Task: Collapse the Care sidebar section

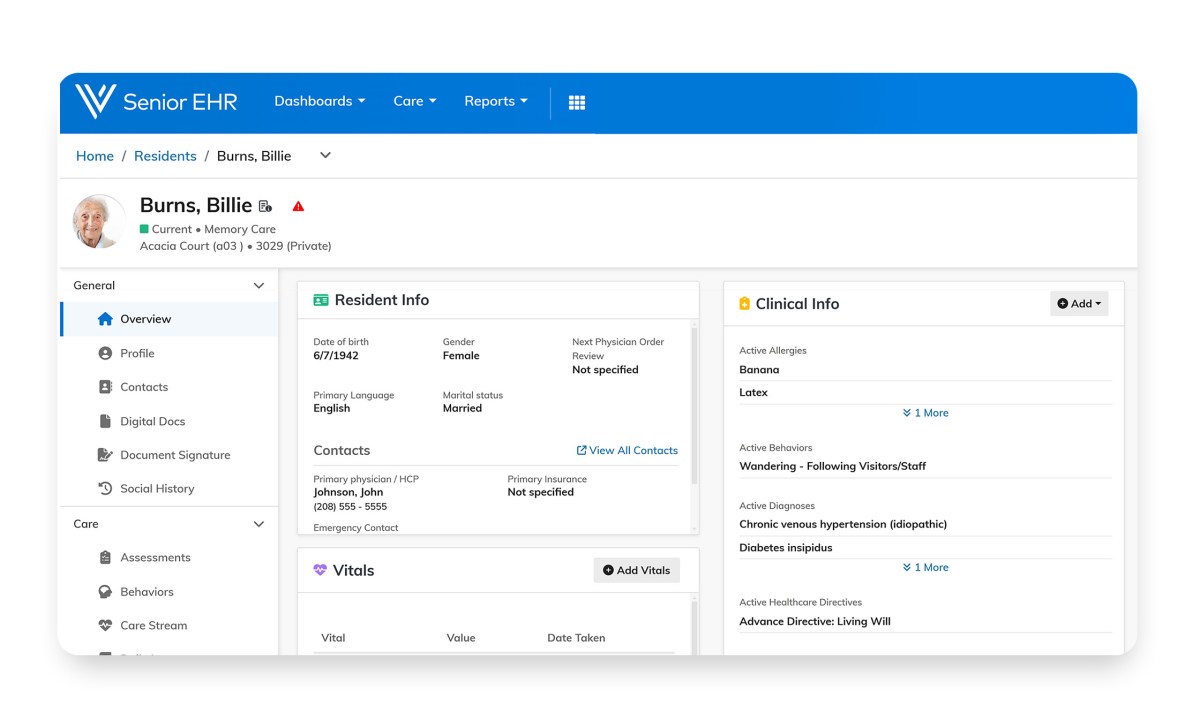Action: (259, 524)
